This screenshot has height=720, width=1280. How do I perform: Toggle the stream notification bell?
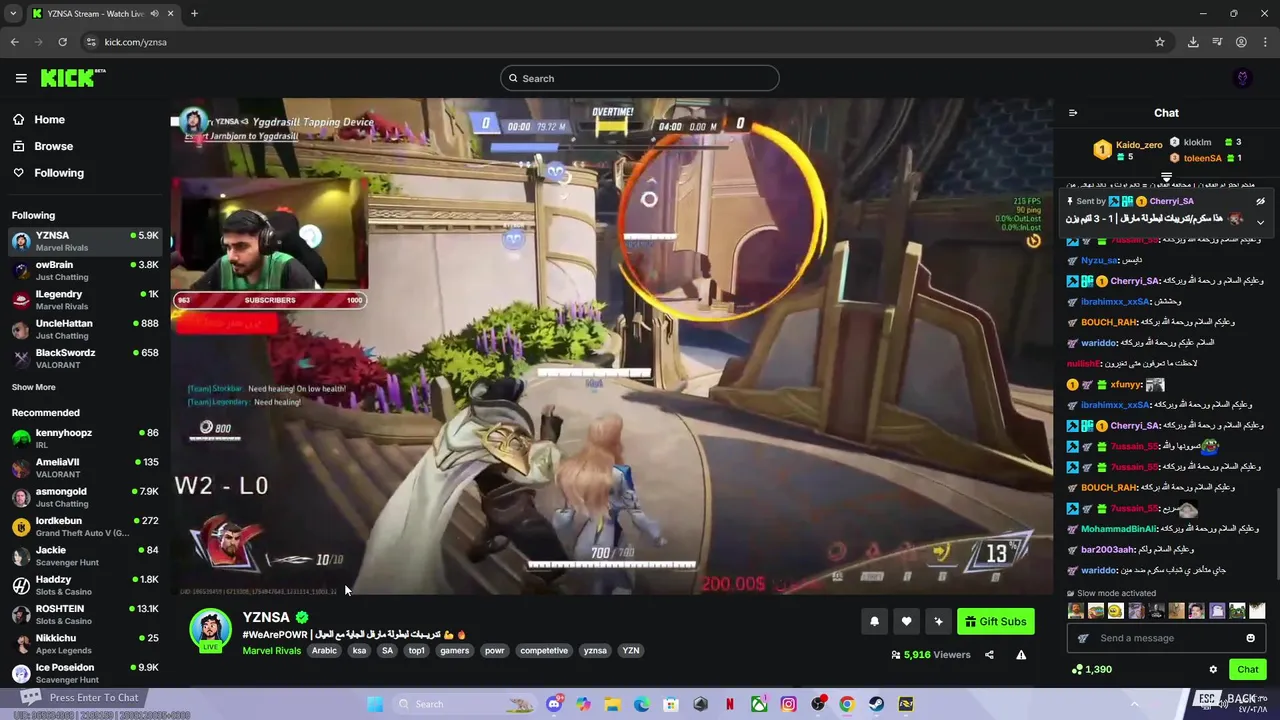[874, 622]
